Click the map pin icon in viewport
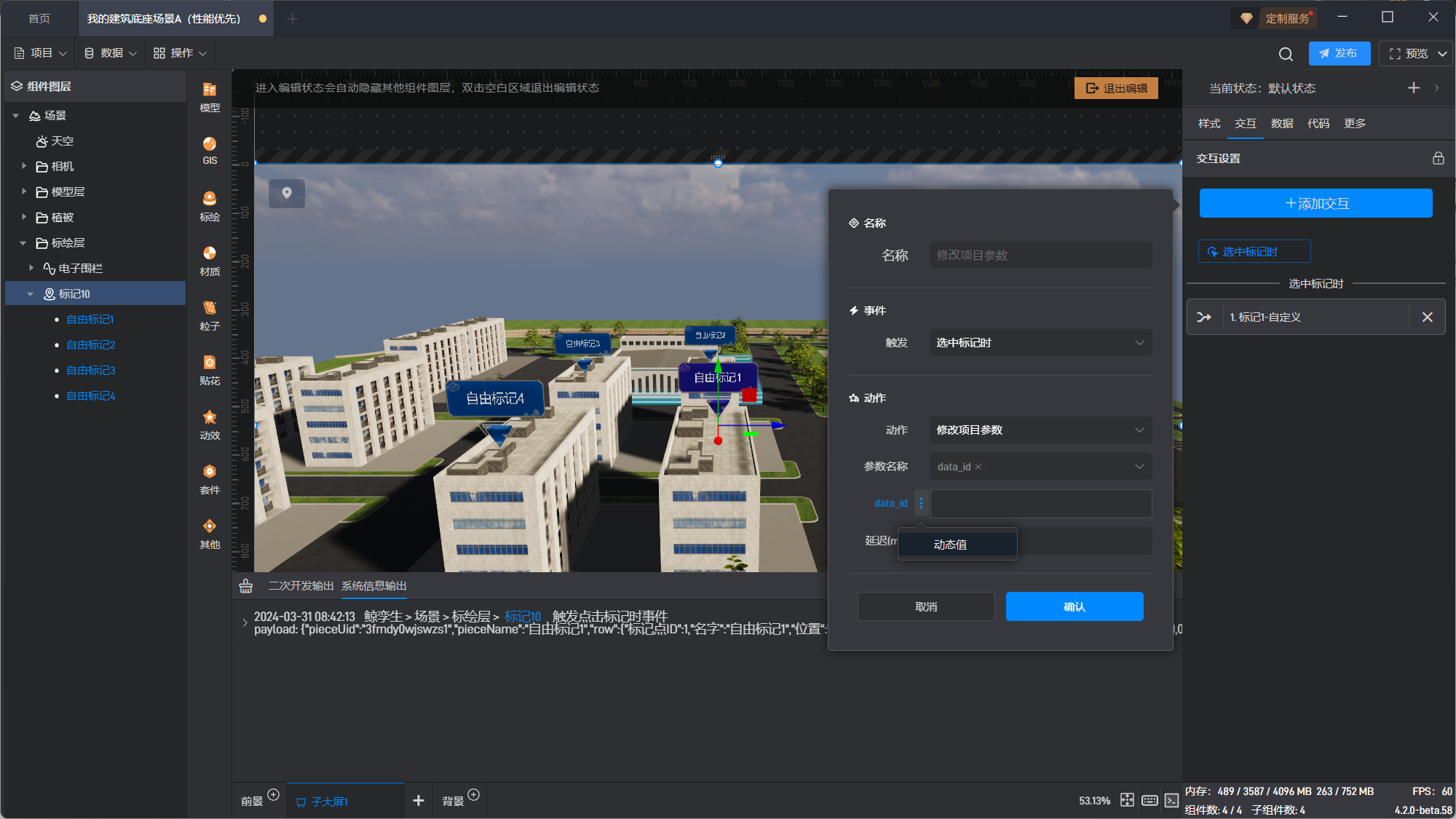 coord(287,193)
